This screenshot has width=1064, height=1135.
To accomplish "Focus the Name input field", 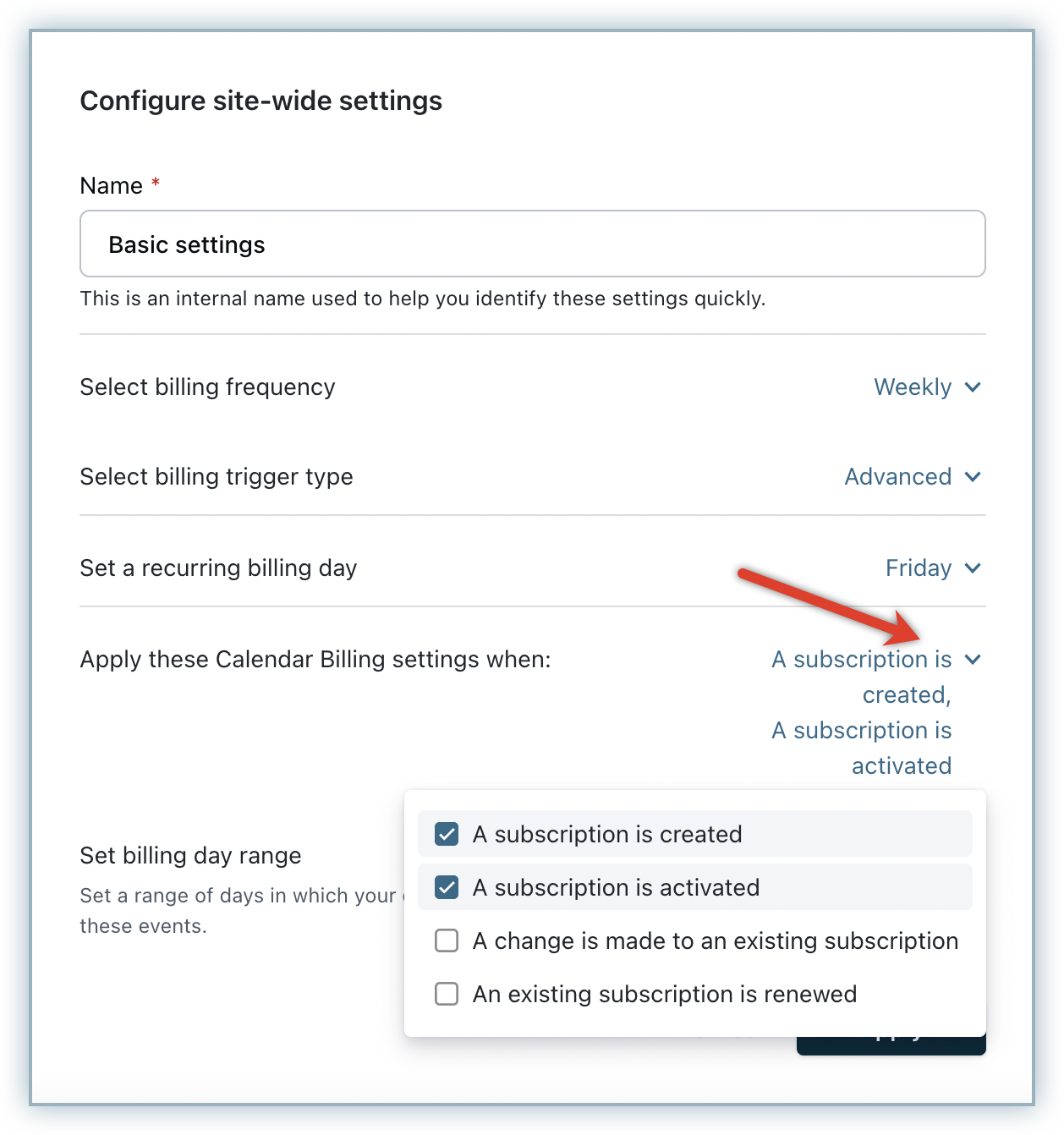I will tap(533, 244).
